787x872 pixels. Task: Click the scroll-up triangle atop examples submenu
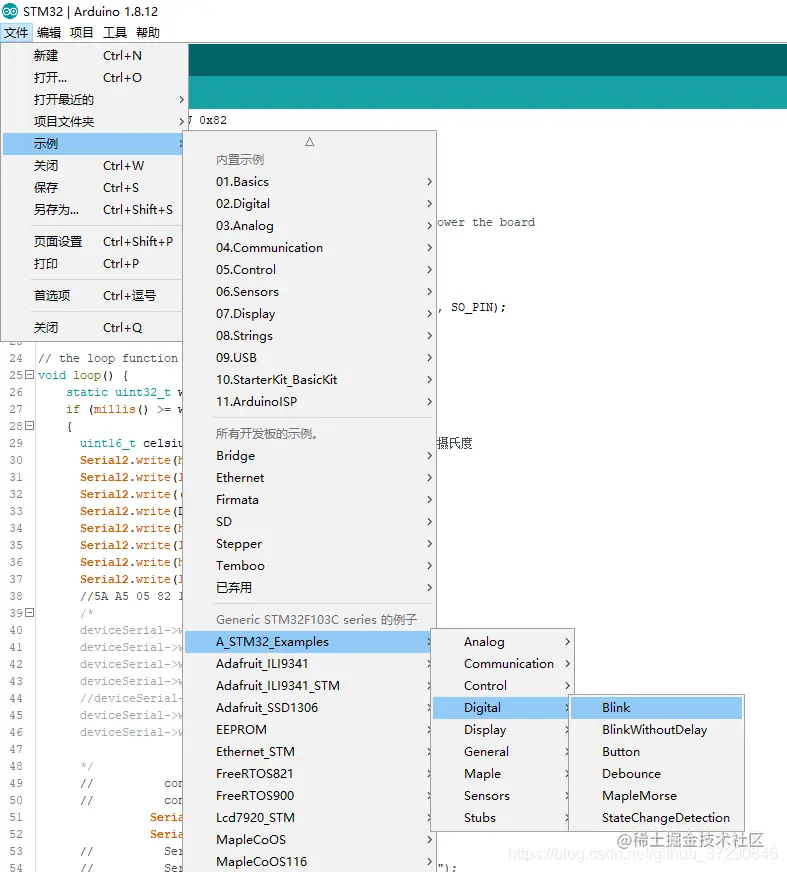tap(310, 142)
